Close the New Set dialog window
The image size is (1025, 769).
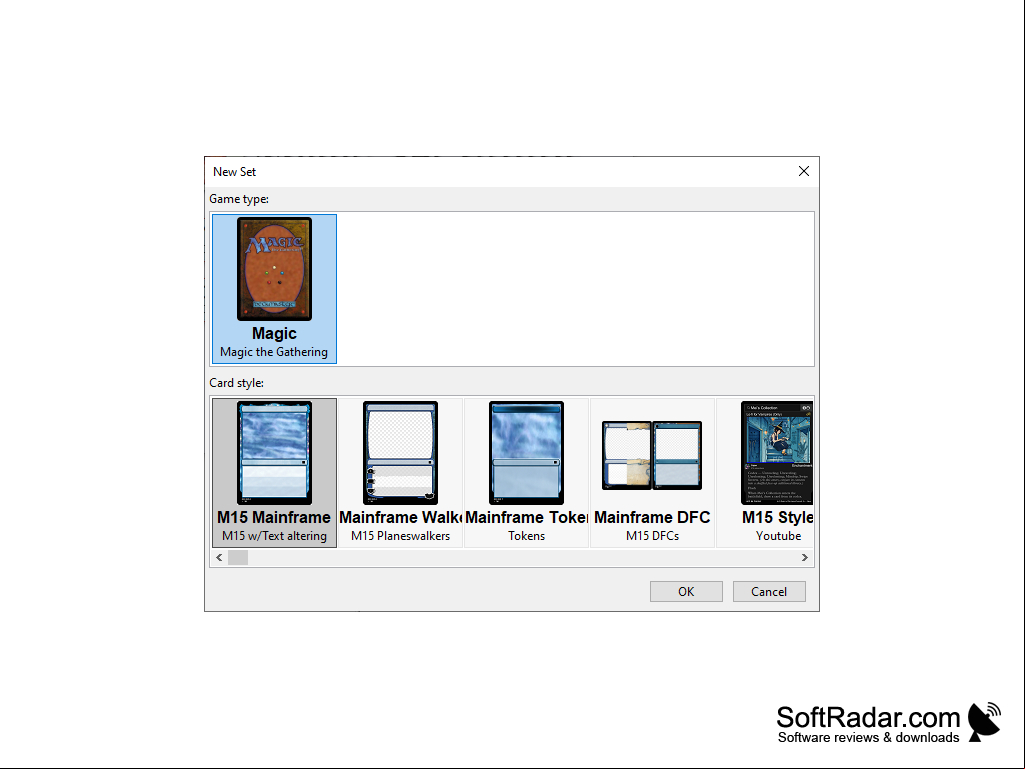tap(804, 171)
